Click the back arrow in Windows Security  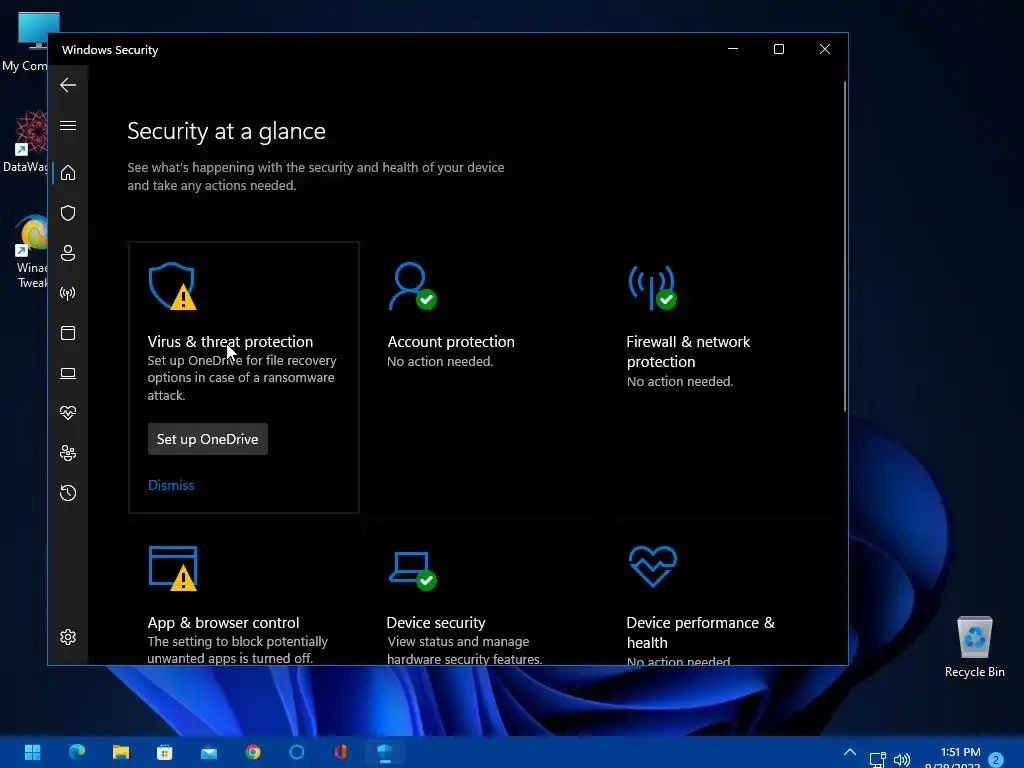tap(68, 85)
